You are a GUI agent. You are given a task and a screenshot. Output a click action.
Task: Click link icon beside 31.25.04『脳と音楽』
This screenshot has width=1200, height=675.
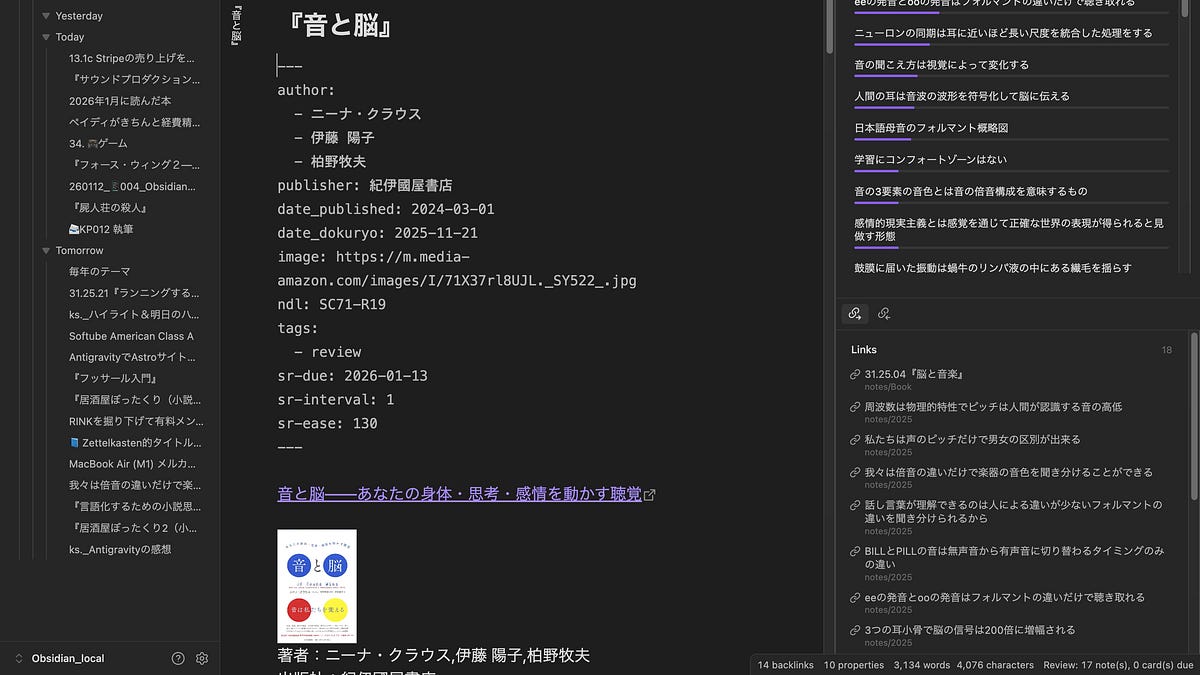[855, 375]
